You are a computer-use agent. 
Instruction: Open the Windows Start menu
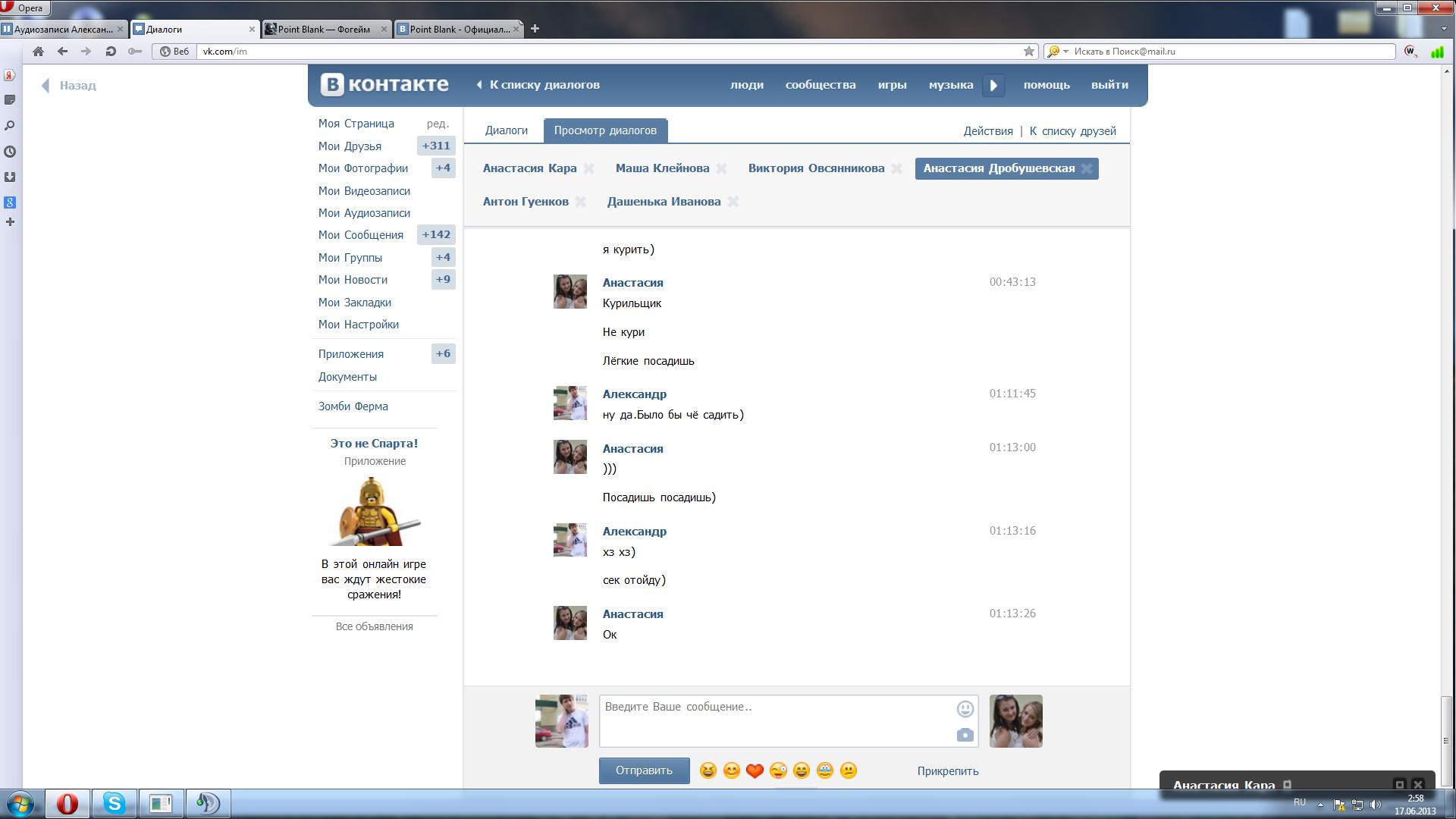coord(20,803)
